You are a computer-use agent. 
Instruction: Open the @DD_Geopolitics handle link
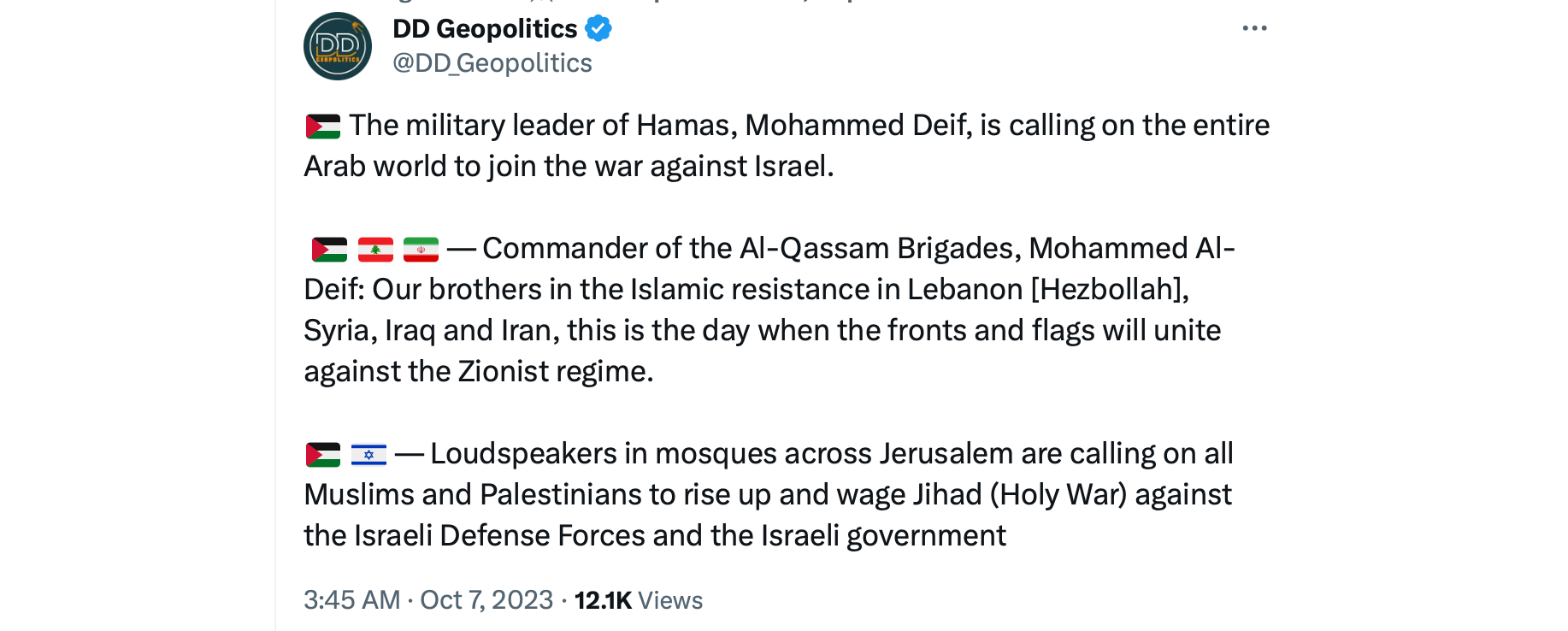click(492, 63)
